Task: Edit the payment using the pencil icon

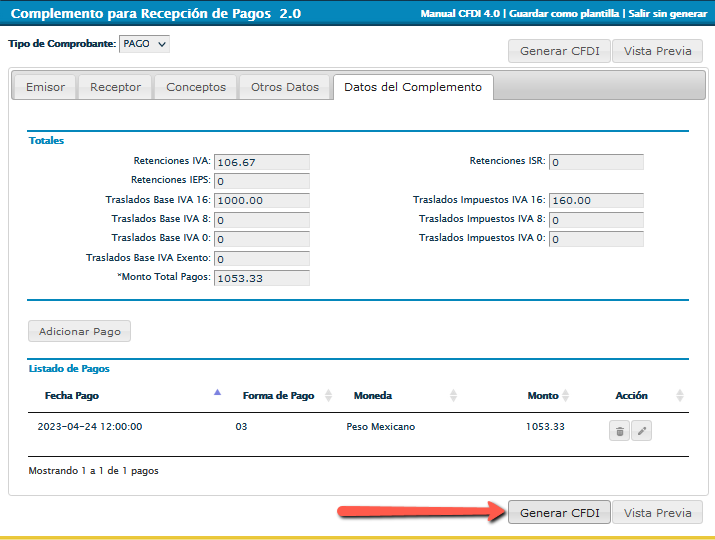Action: point(642,431)
